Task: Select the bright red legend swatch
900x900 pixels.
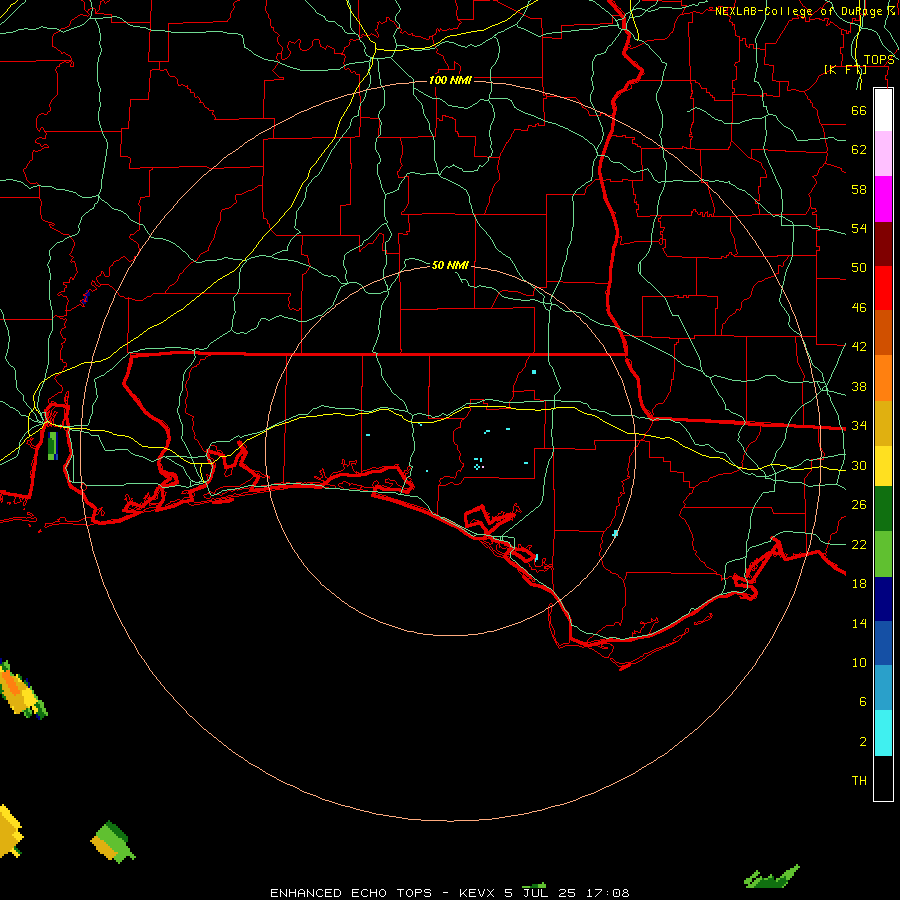Action: pos(883,288)
